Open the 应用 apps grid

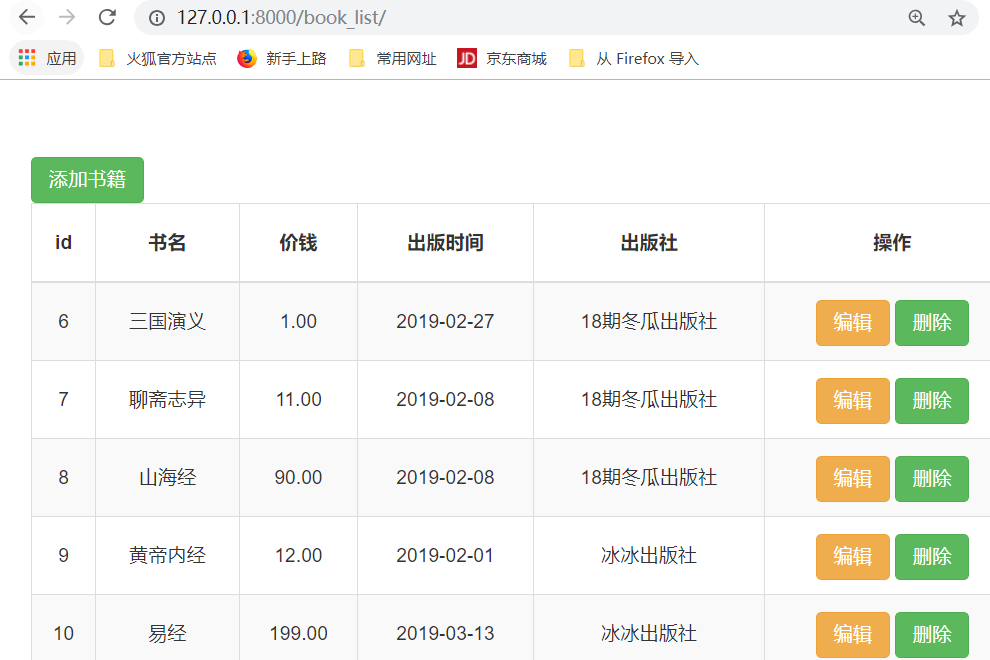[47, 58]
